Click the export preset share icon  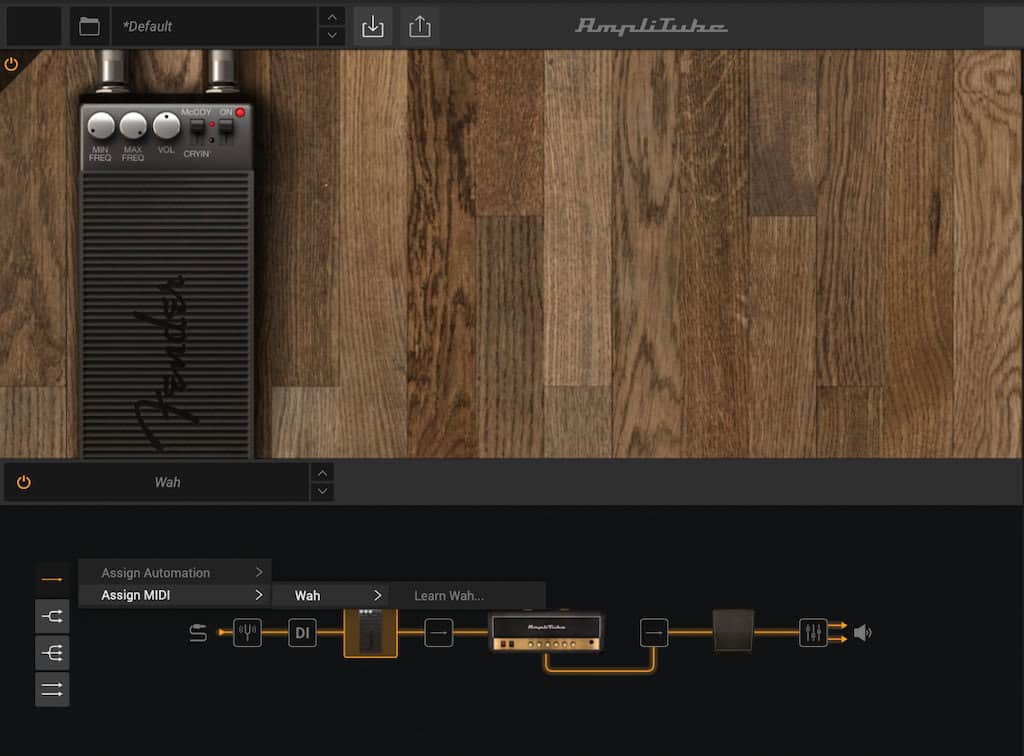point(420,27)
